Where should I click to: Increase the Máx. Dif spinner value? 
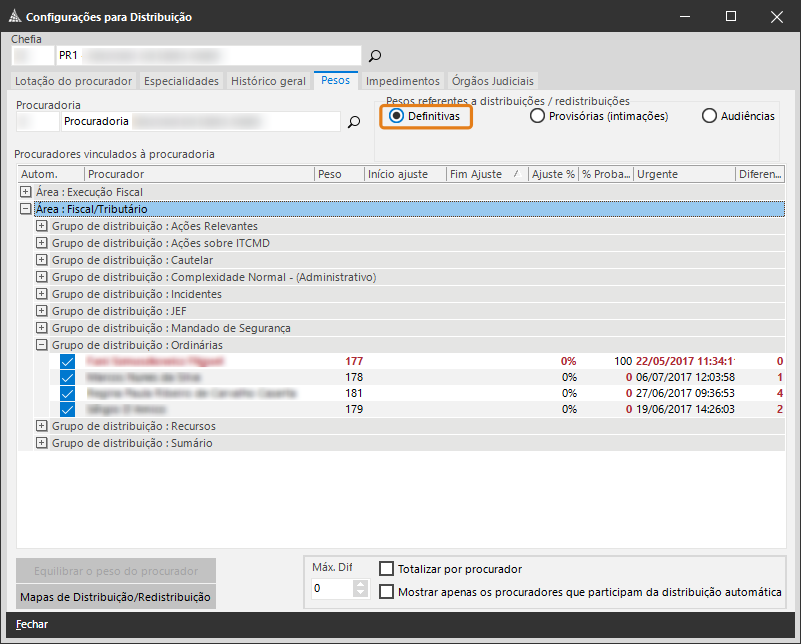[361, 584]
